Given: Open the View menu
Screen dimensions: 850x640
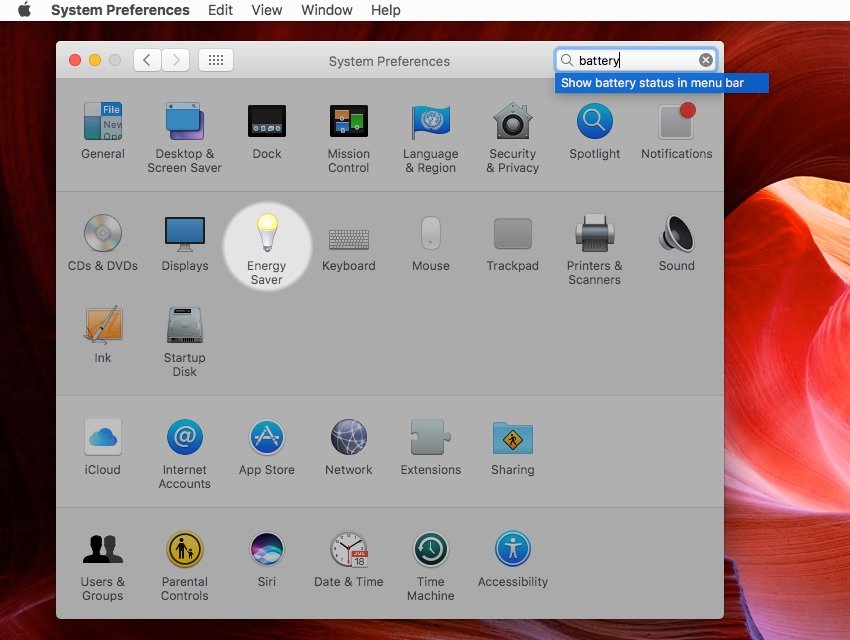Looking at the screenshot, I should click(267, 10).
